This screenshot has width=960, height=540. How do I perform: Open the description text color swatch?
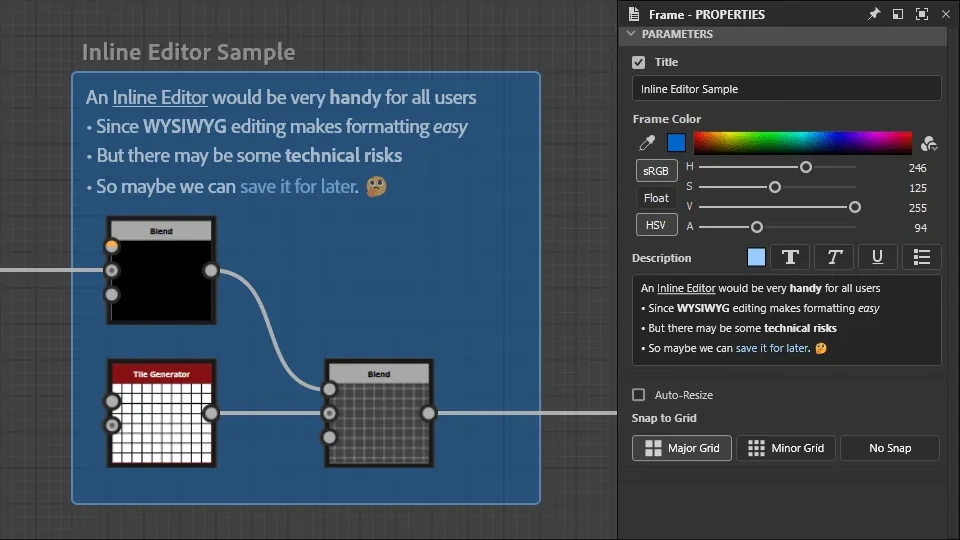point(756,257)
